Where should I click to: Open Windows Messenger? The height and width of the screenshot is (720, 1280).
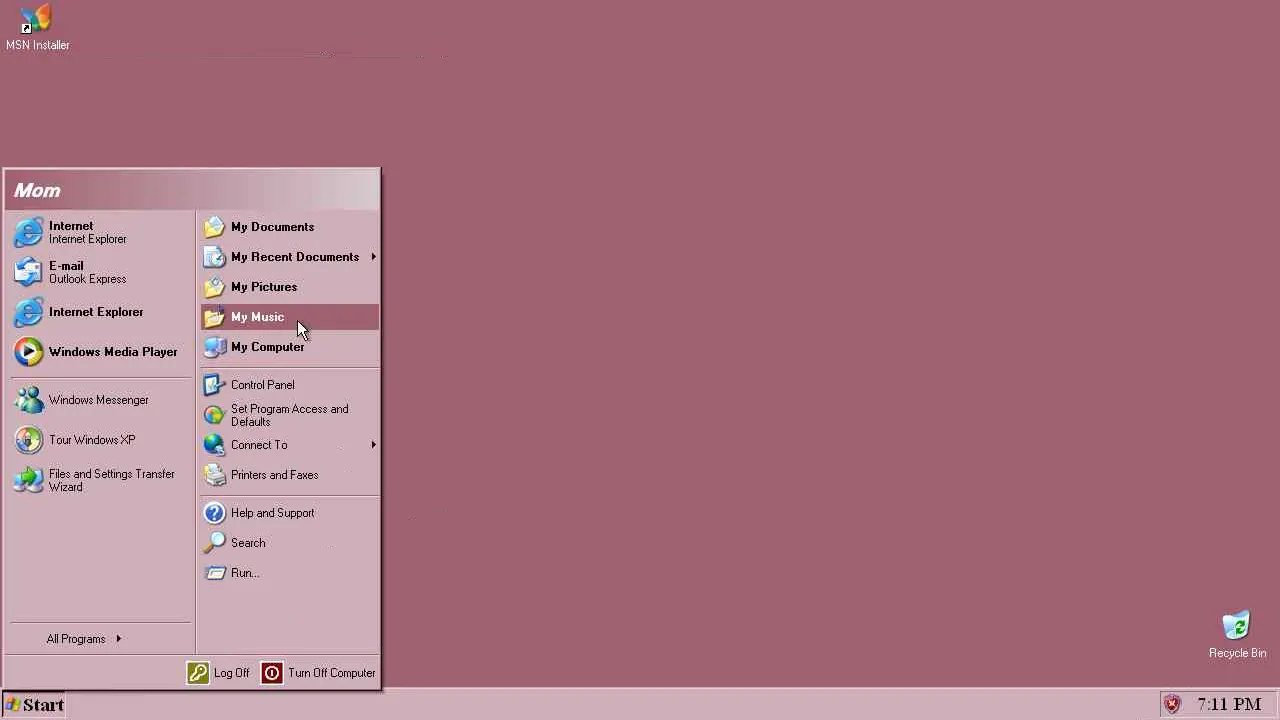pos(99,400)
